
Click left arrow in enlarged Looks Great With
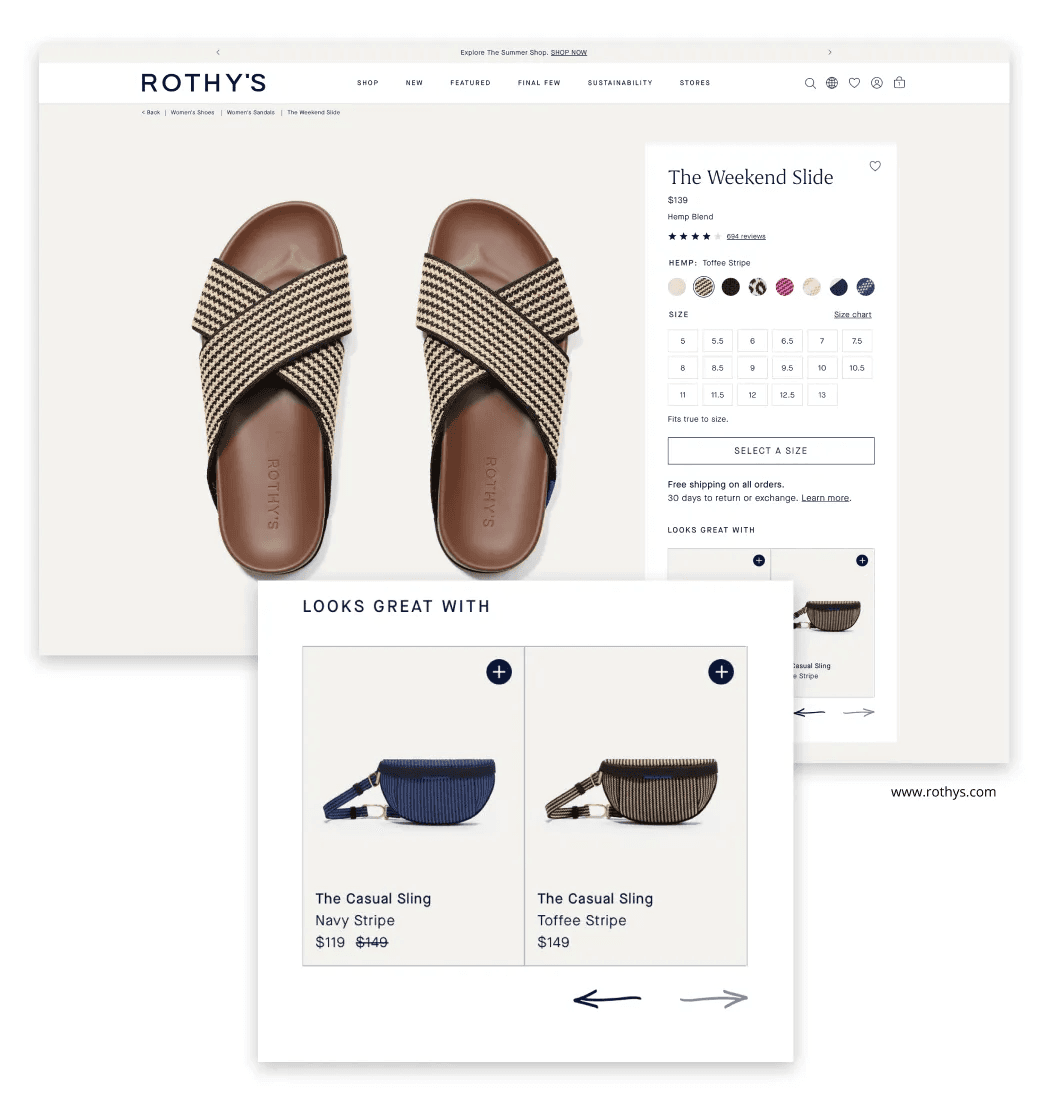(607, 999)
